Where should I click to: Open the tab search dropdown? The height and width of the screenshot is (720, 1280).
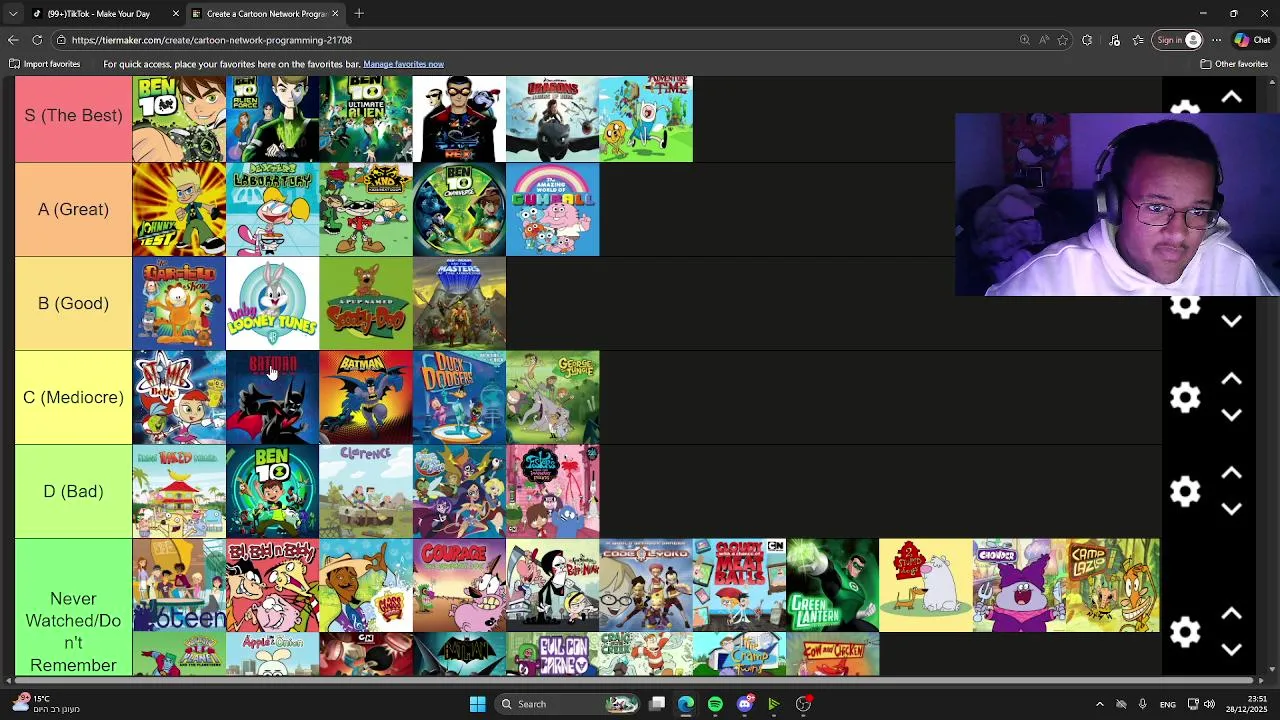point(12,14)
